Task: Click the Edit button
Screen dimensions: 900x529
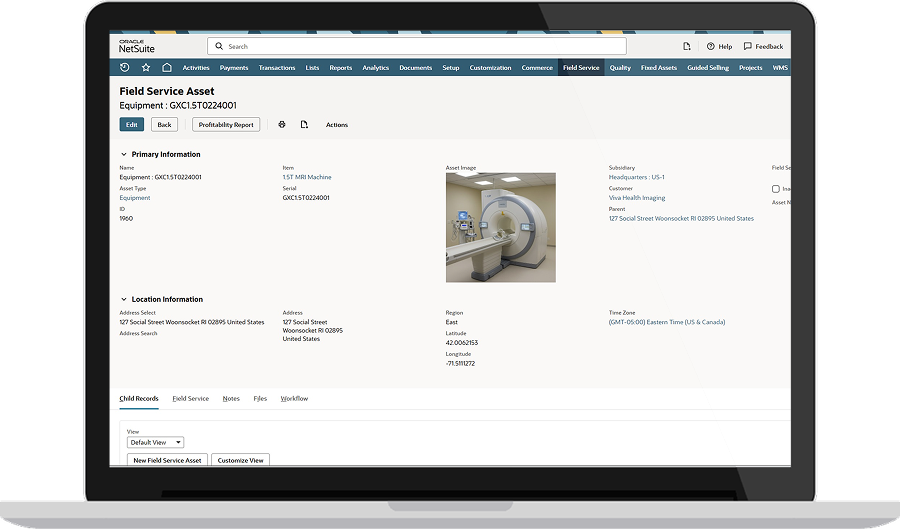Action: (131, 125)
